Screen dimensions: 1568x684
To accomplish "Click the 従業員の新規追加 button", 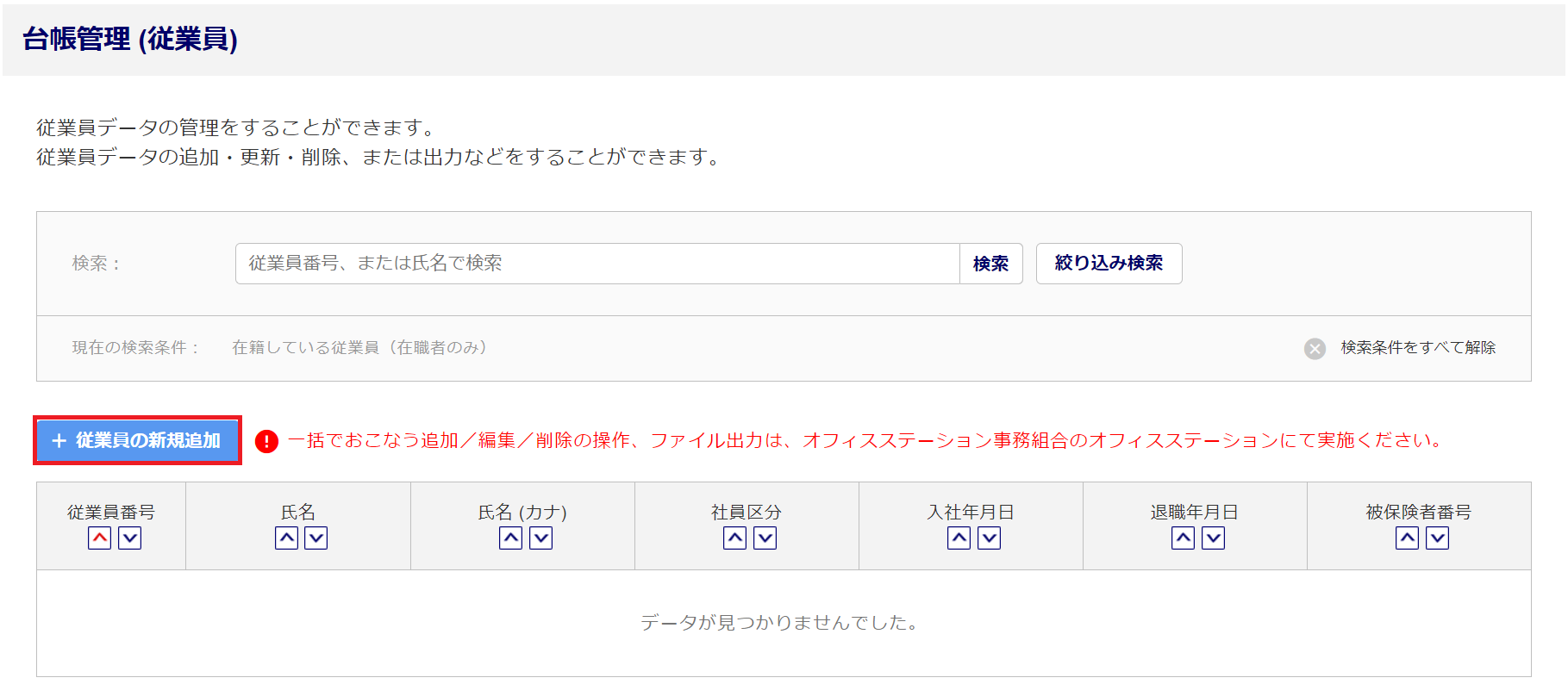I will (137, 440).
